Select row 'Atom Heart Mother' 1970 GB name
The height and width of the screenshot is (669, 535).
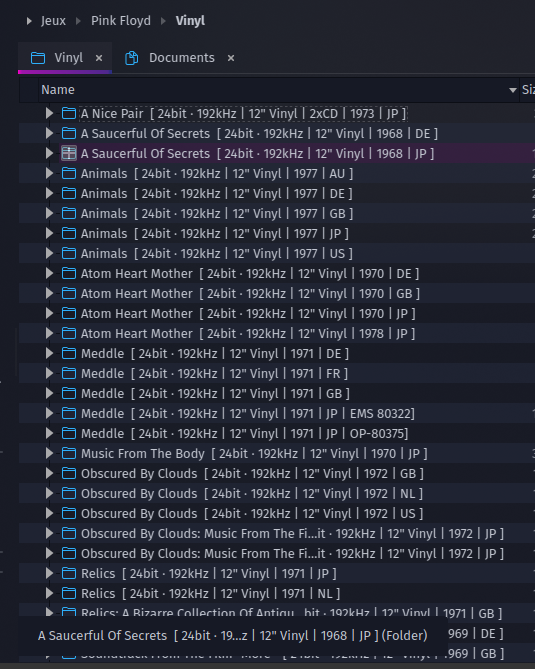(x=250, y=294)
